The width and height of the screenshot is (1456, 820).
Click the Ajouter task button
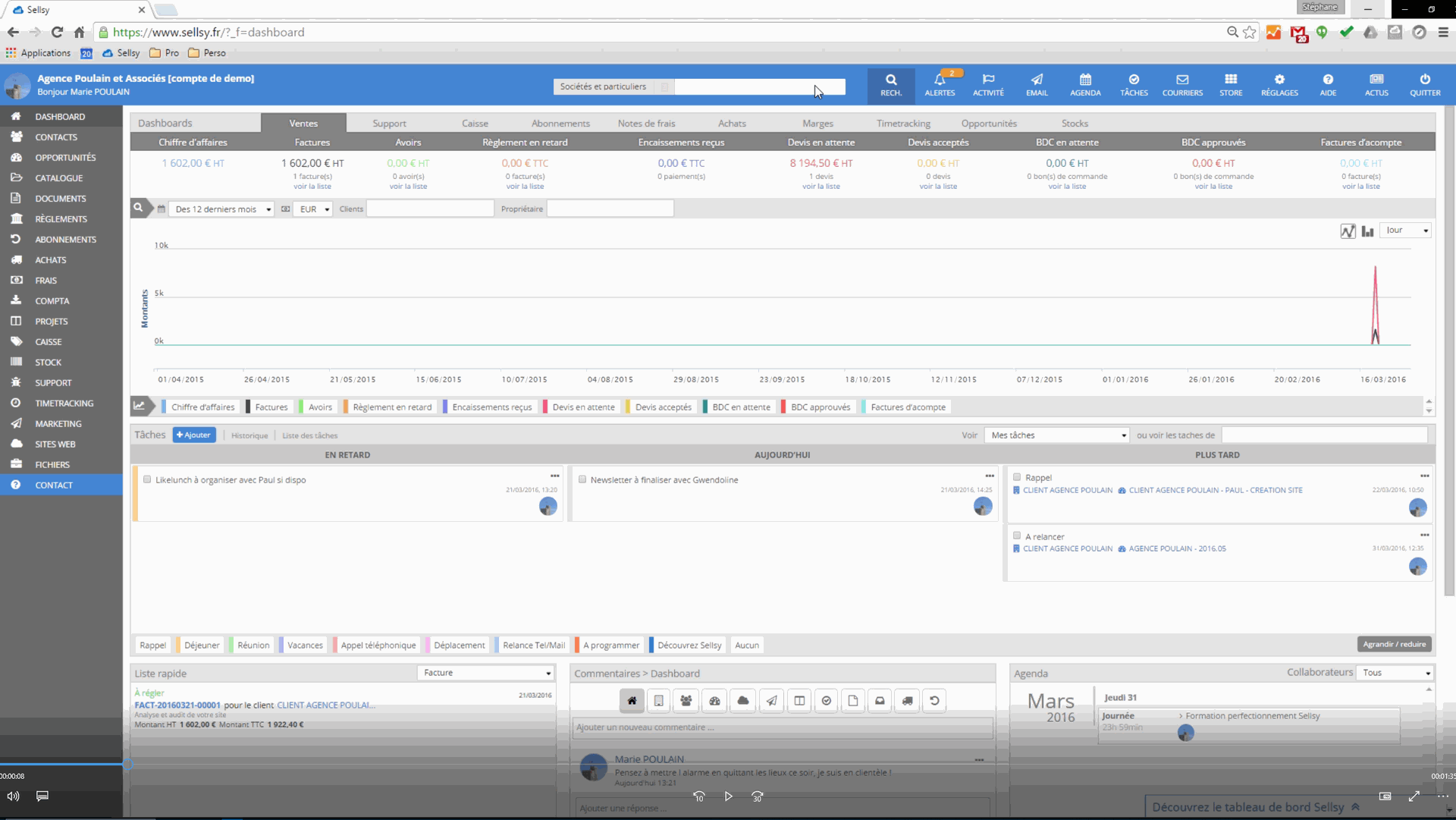(194, 435)
